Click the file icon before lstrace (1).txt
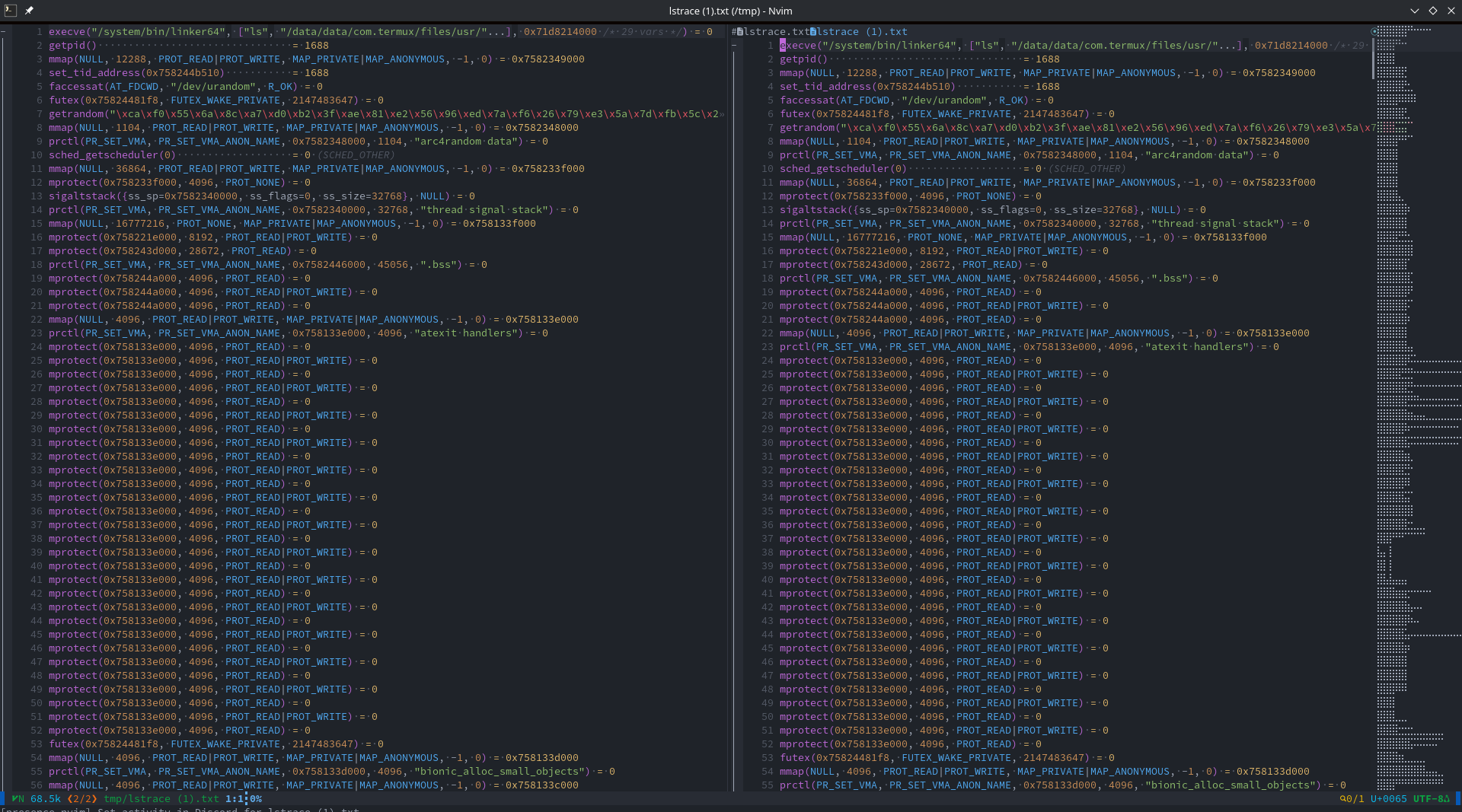Image resolution: width=1462 pixels, height=812 pixels. coord(813,31)
